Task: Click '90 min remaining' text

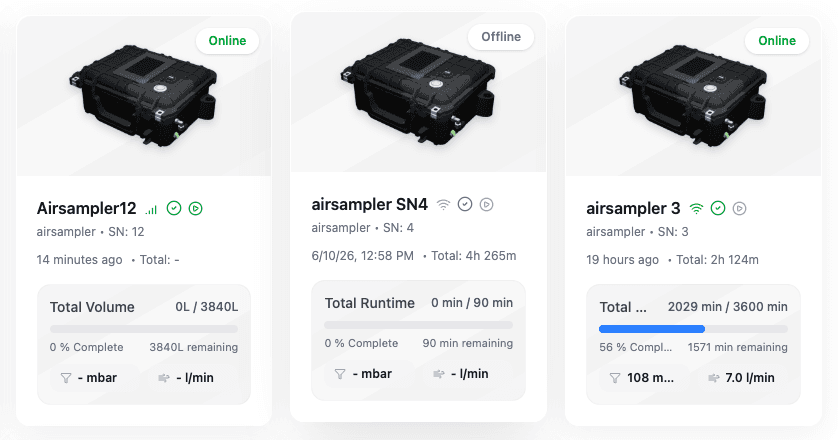Action: [x=468, y=343]
